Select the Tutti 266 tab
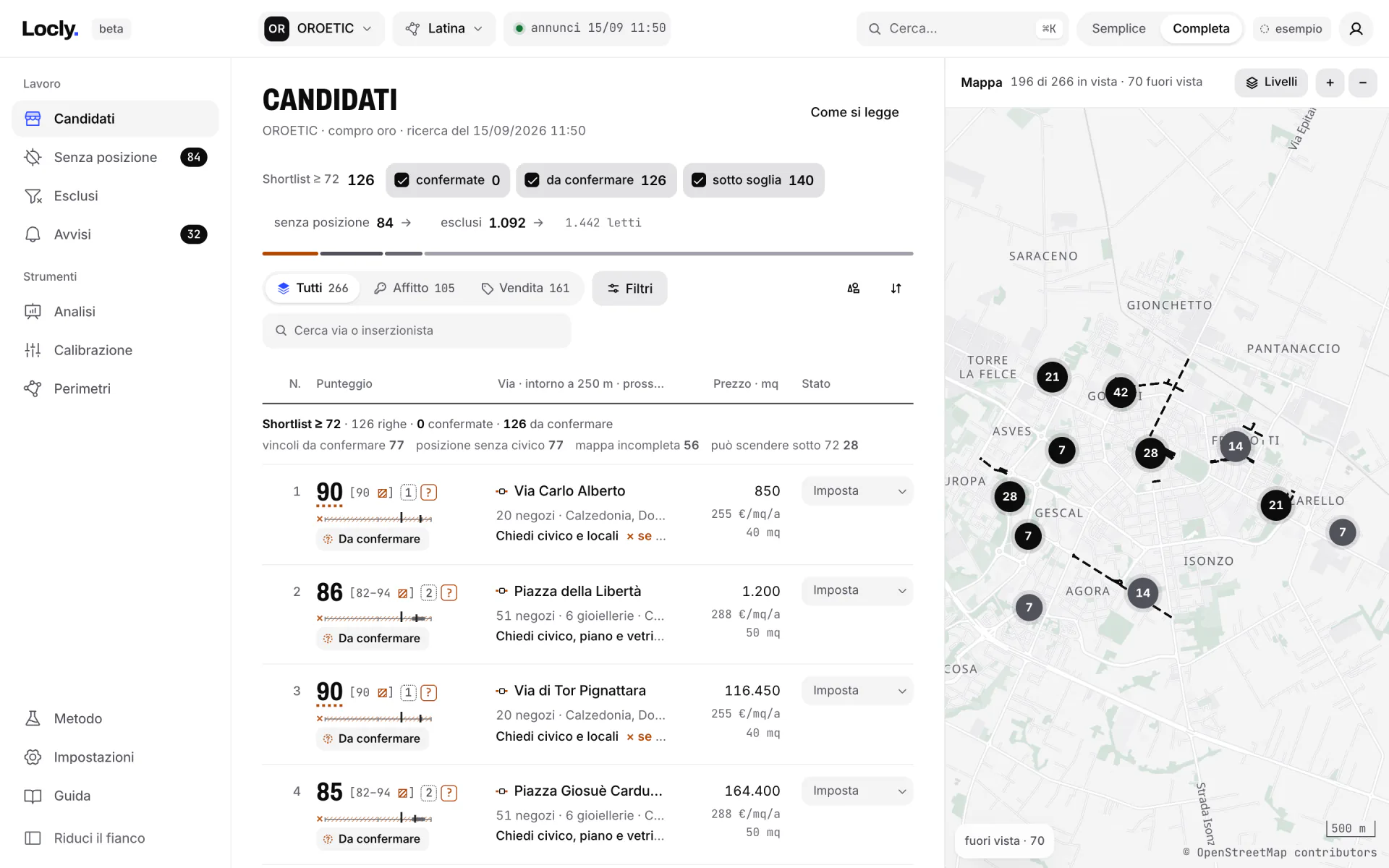Screen dimensions: 1389x868 (x=313, y=289)
